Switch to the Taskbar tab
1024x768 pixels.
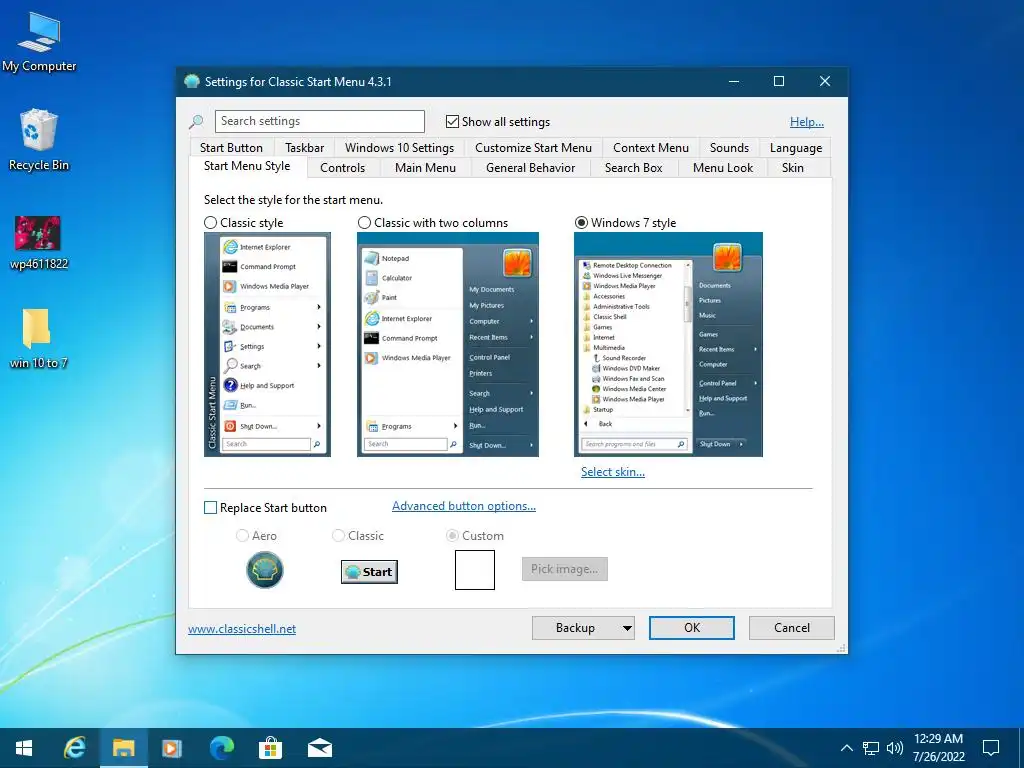tap(304, 148)
